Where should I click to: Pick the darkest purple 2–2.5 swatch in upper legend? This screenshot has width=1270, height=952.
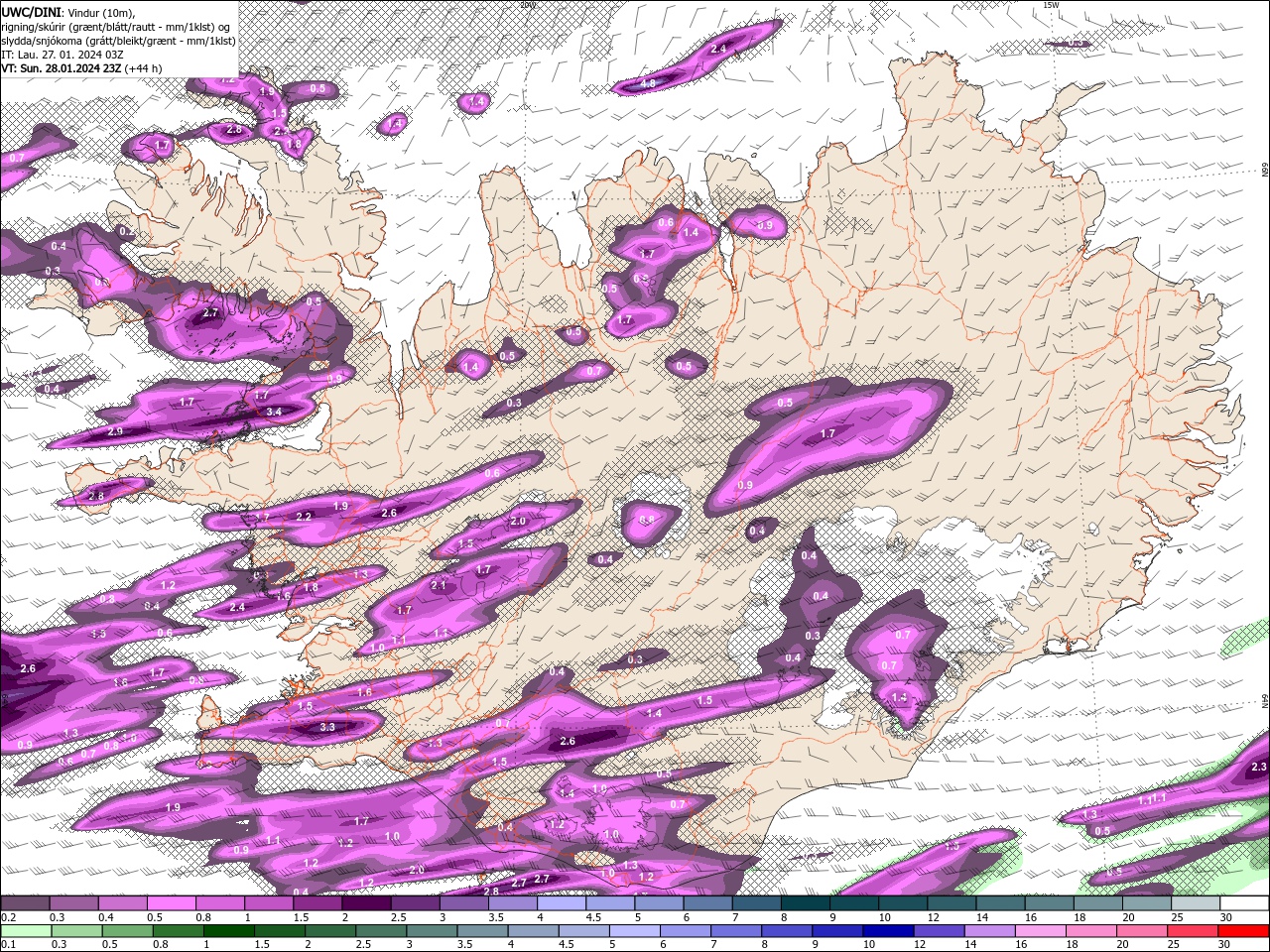[366, 903]
